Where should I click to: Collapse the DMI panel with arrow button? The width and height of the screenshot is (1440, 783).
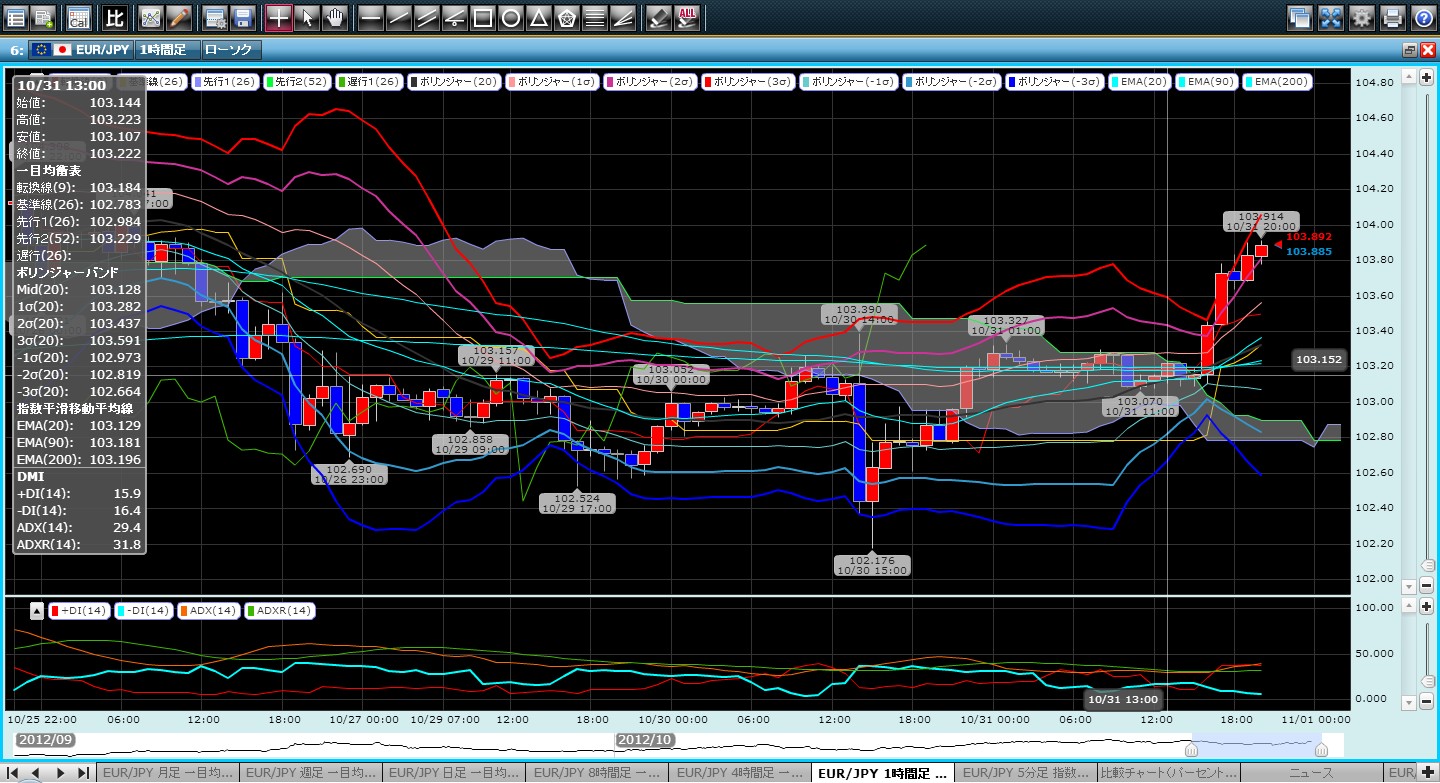[x=36, y=610]
